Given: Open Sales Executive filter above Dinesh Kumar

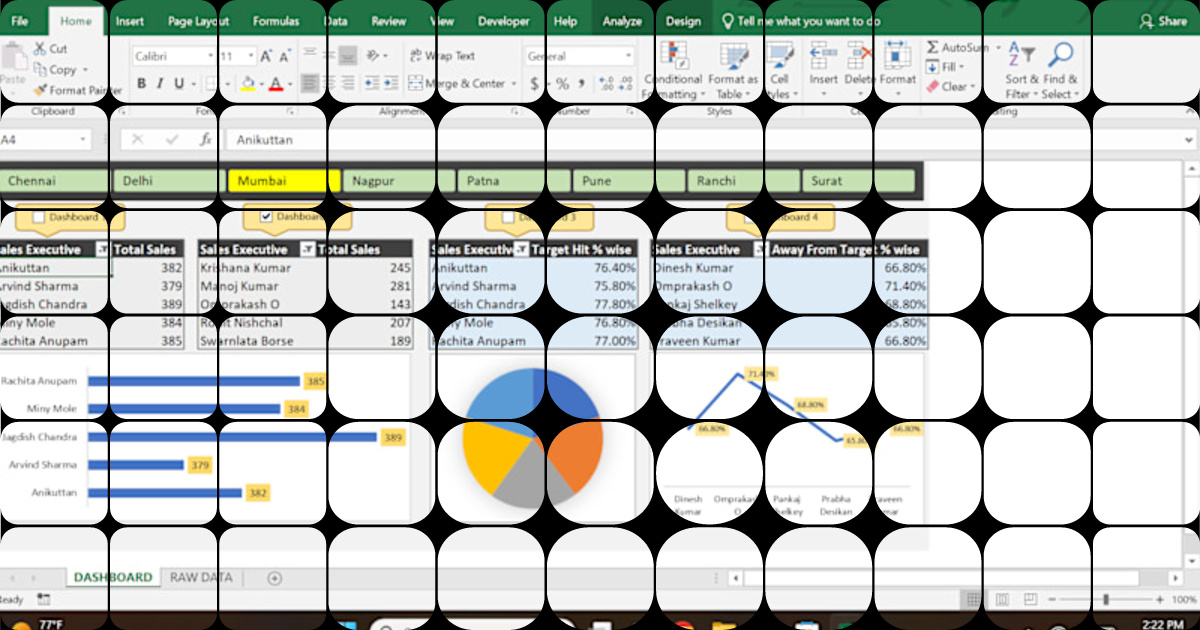Looking at the screenshot, I should pyautogui.click(x=760, y=249).
